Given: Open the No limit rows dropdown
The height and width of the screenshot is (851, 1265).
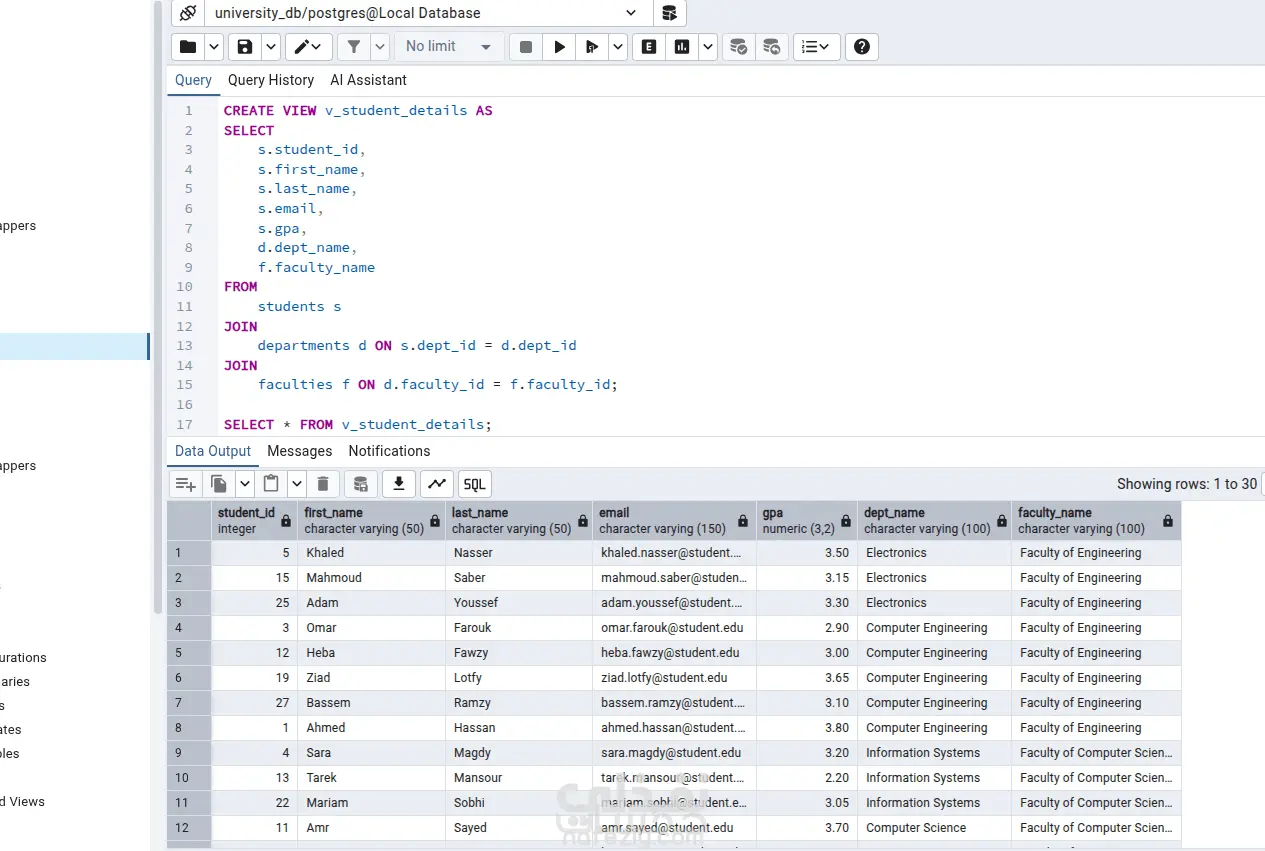Looking at the screenshot, I should 449,47.
